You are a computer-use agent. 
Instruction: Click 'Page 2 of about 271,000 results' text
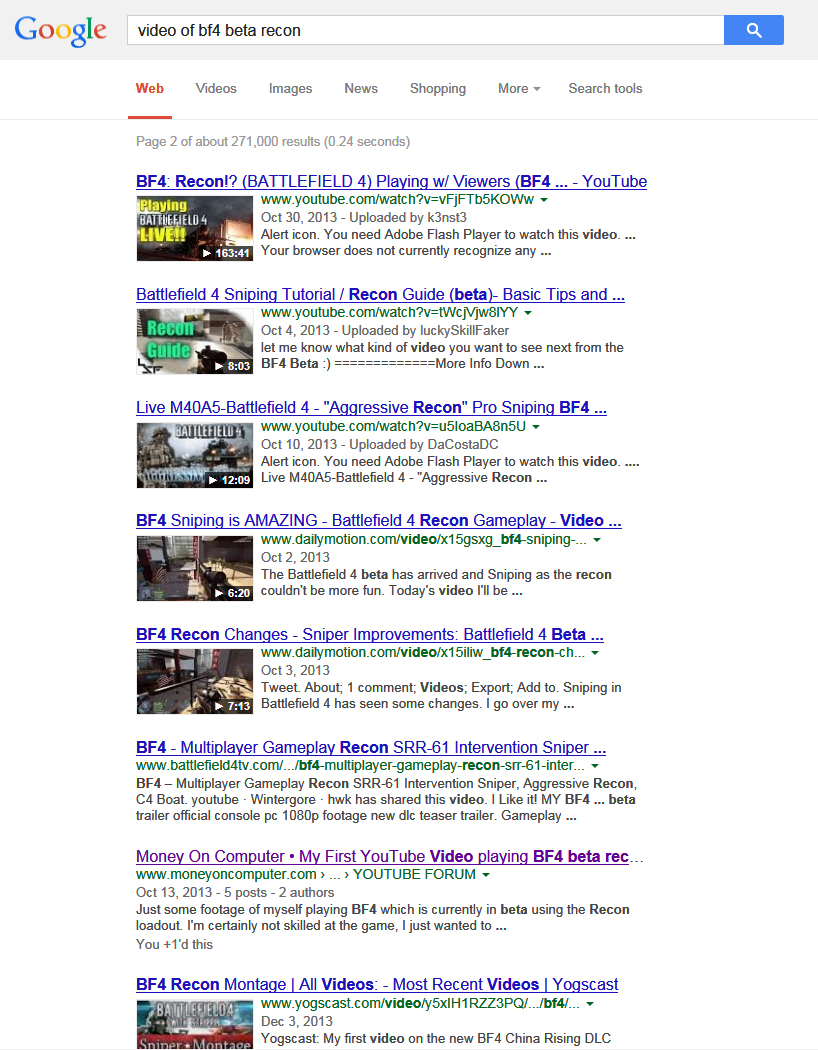[x=273, y=141]
